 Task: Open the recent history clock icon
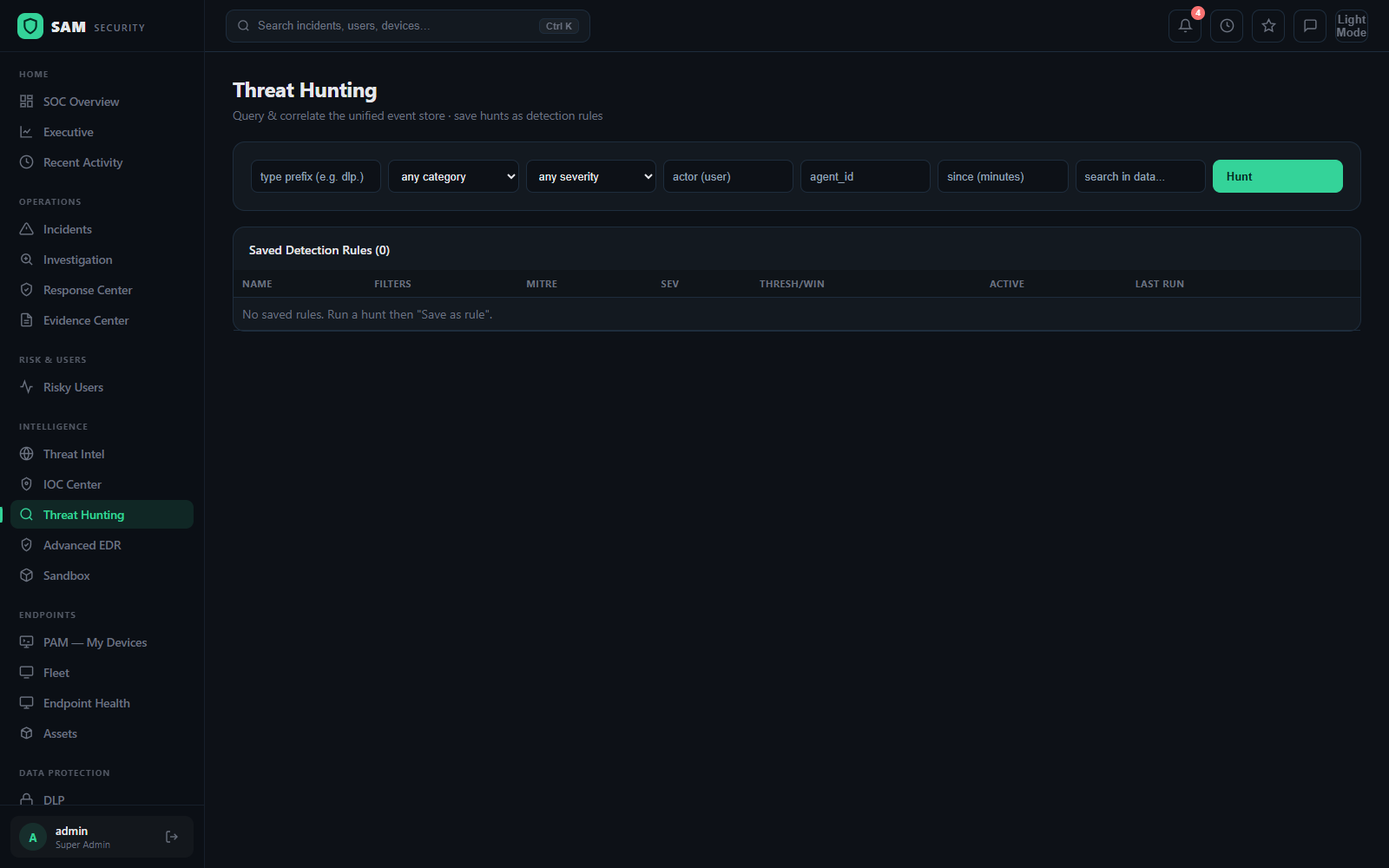click(1227, 26)
